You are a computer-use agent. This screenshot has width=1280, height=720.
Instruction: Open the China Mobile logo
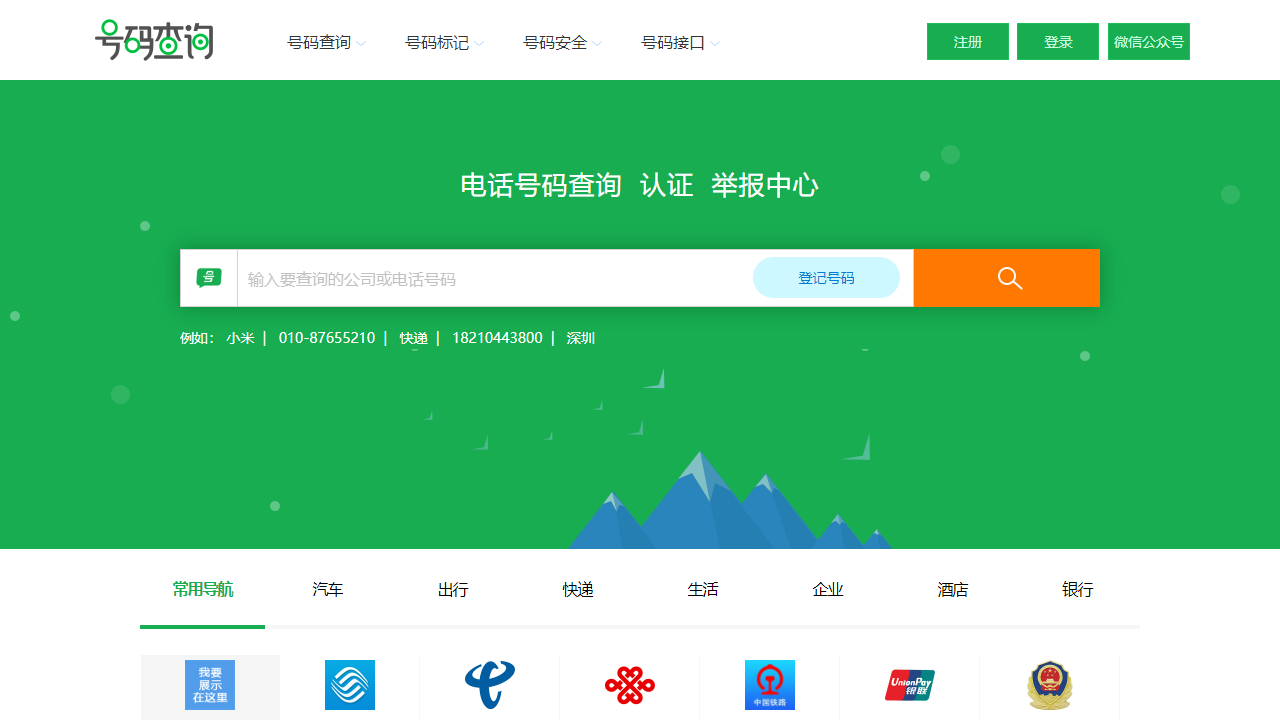click(x=350, y=685)
